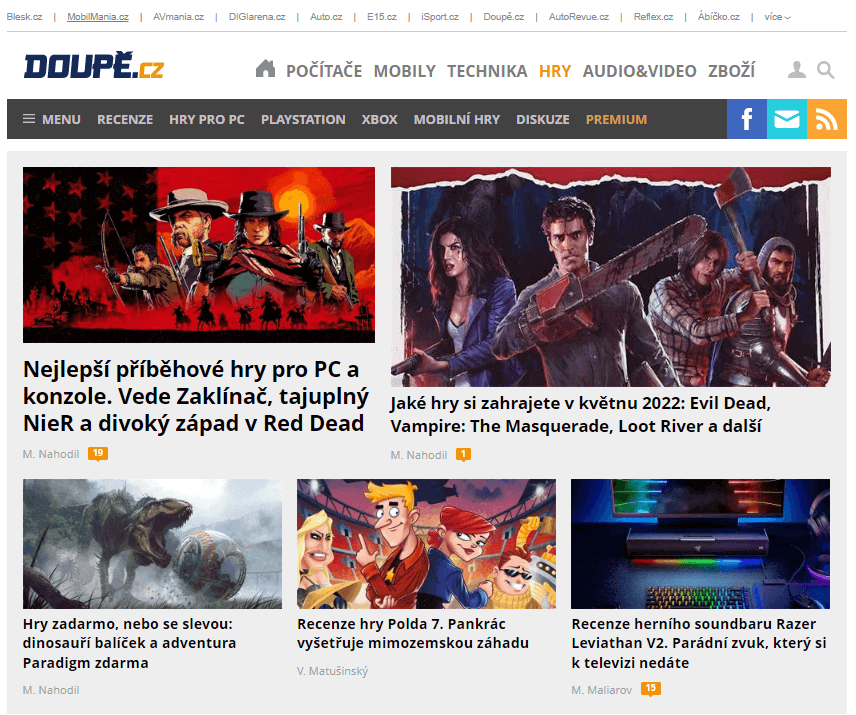Click the email newsletter envelope icon

pyautogui.click(x=787, y=119)
